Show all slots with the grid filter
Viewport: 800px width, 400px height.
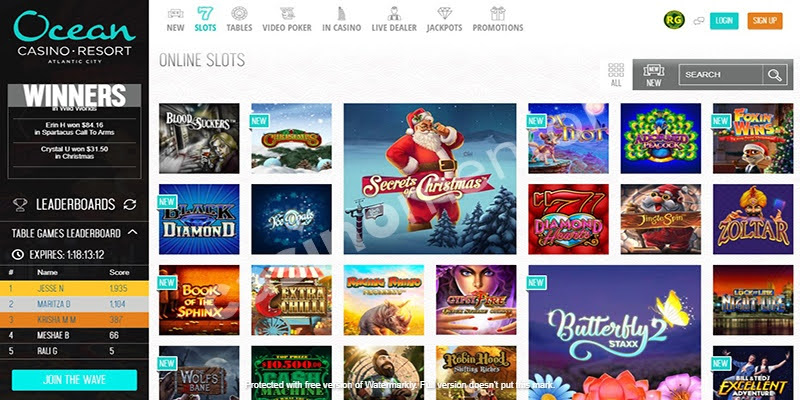click(616, 74)
